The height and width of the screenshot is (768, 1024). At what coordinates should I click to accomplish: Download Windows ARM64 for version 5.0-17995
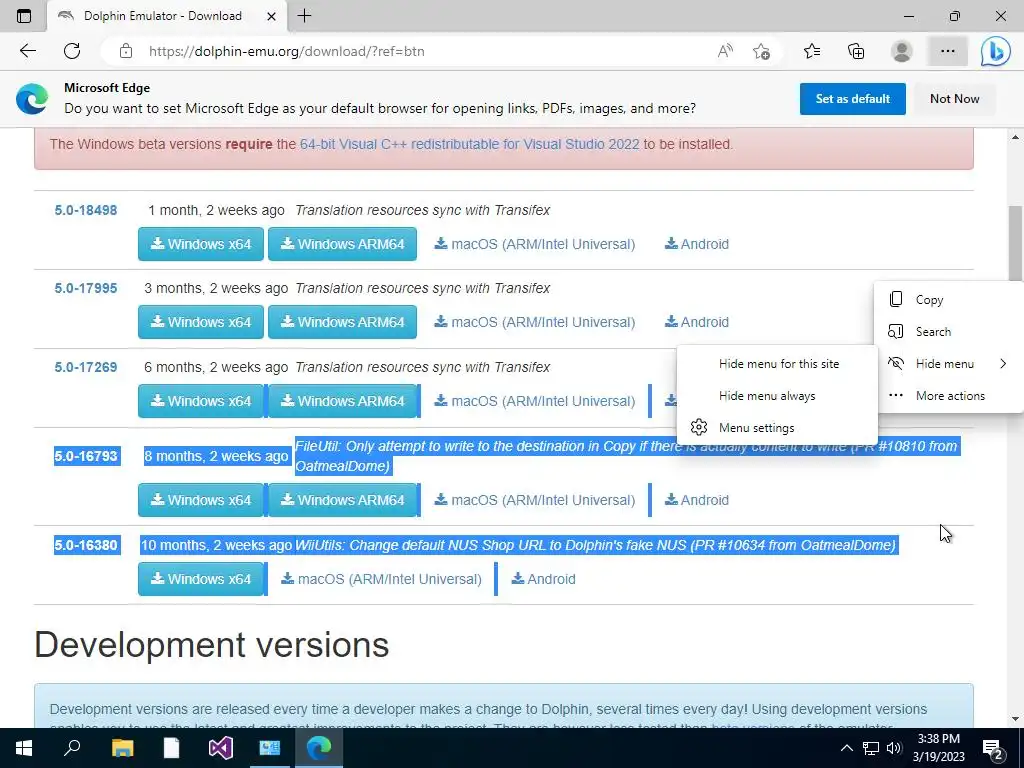point(342,322)
